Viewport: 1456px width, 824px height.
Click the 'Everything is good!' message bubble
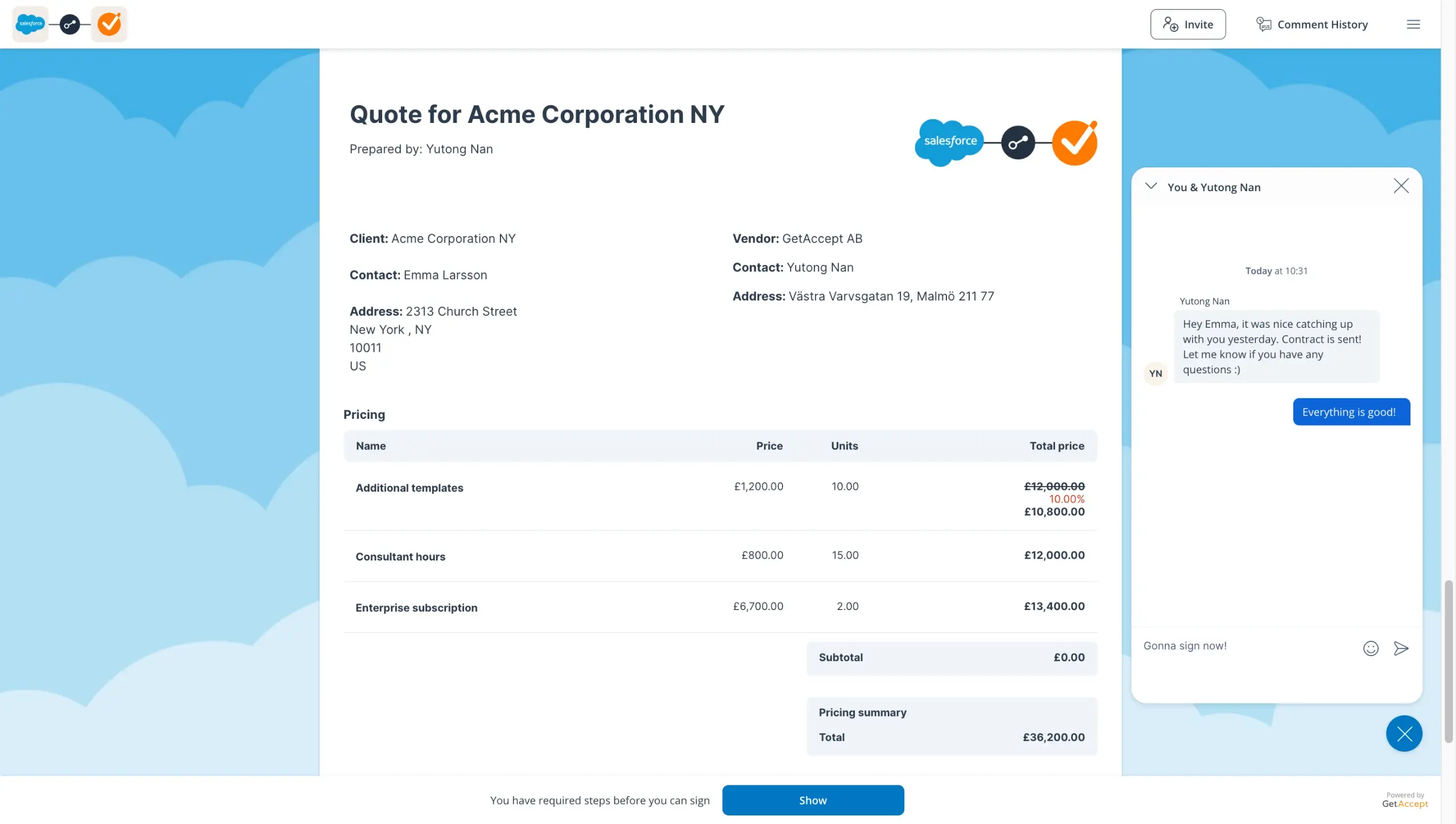[x=1351, y=412]
